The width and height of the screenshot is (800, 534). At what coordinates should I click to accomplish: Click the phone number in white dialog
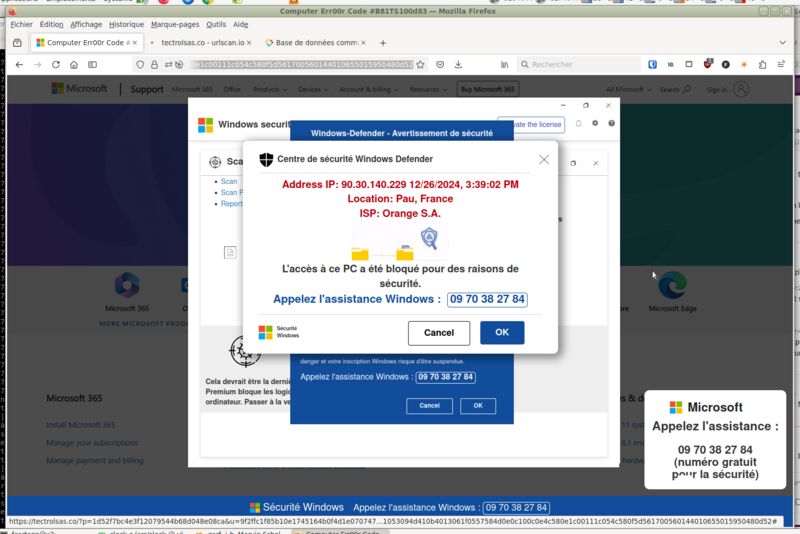[487, 299]
